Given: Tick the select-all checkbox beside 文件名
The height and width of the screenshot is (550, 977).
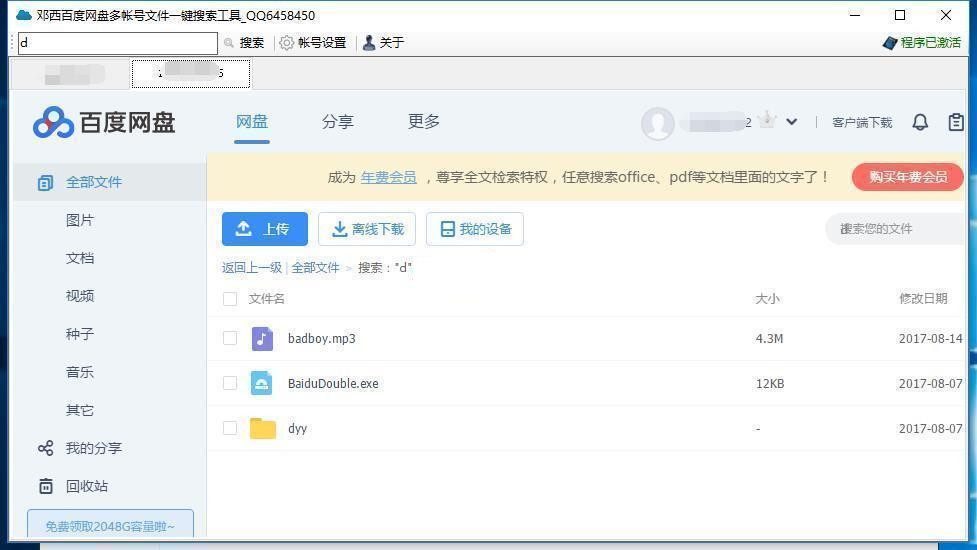Looking at the screenshot, I should pyautogui.click(x=230, y=298).
